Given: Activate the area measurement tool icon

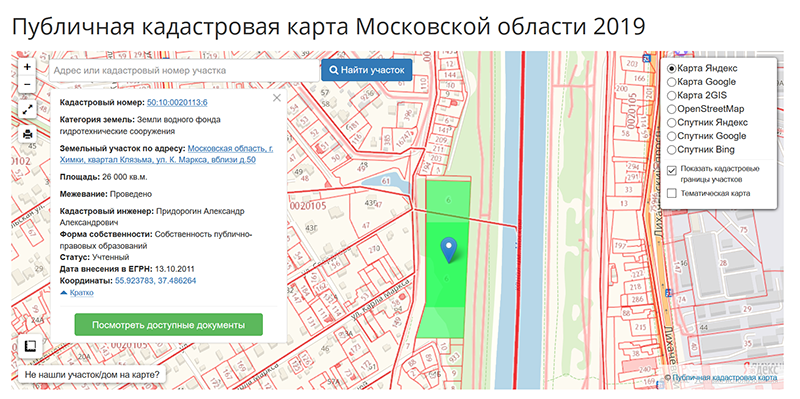Looking at the screenshot, I should coord(30,346).
